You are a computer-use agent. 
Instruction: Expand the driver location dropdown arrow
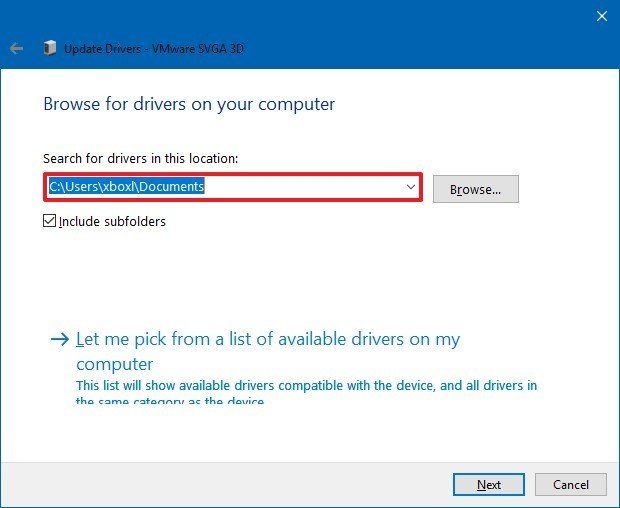pyautogui.click(x=410, y=187)
